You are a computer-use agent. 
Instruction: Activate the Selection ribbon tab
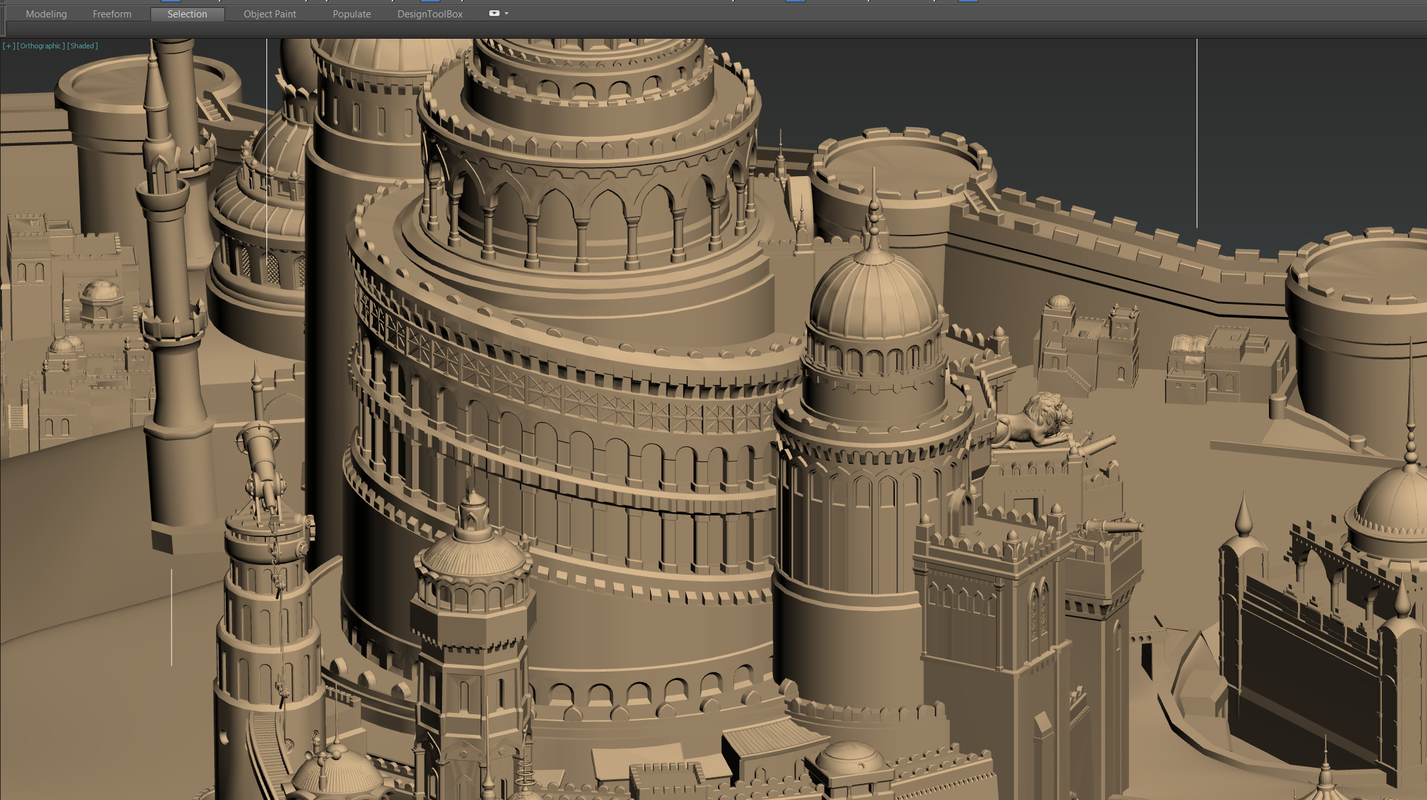pos(186,13)
